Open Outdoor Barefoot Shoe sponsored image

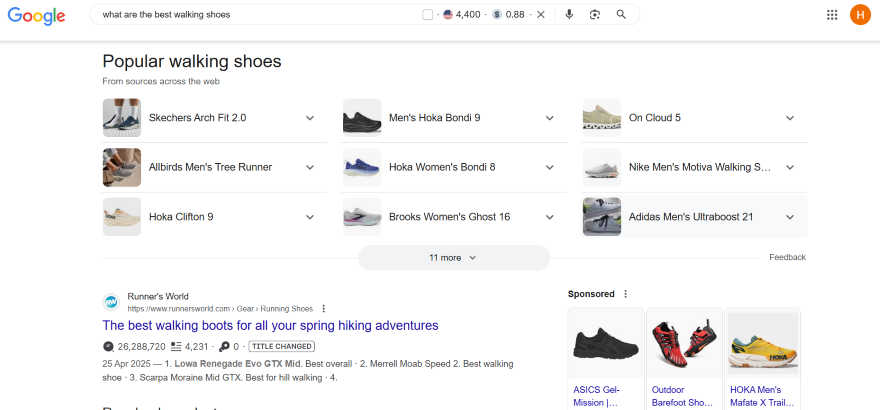[684, 343]
